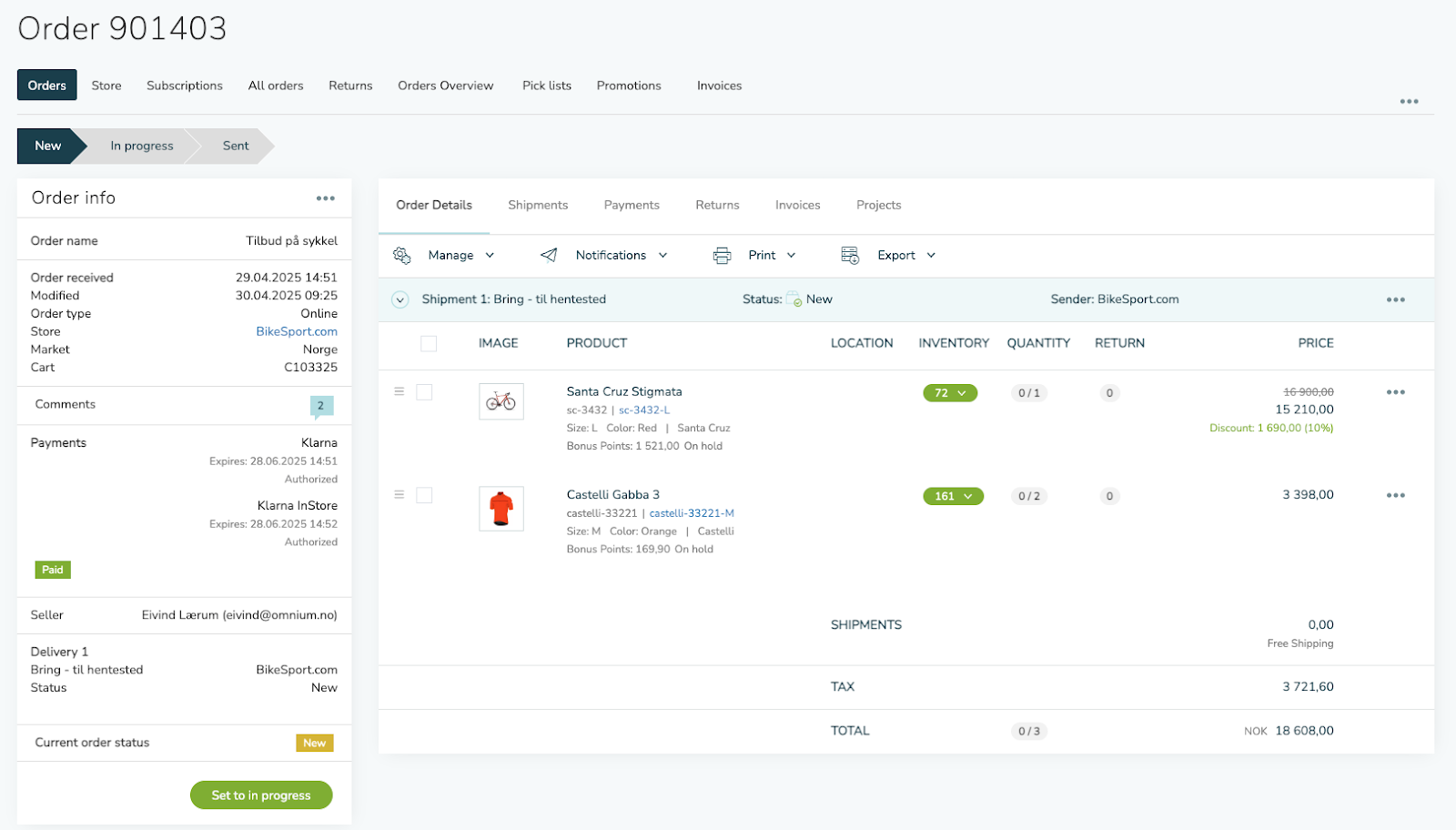The width and height of the screenshot is (1456, 830).
Task: Click drag handle on Santa Cruz Stigmata row
Action: (399, 391)
